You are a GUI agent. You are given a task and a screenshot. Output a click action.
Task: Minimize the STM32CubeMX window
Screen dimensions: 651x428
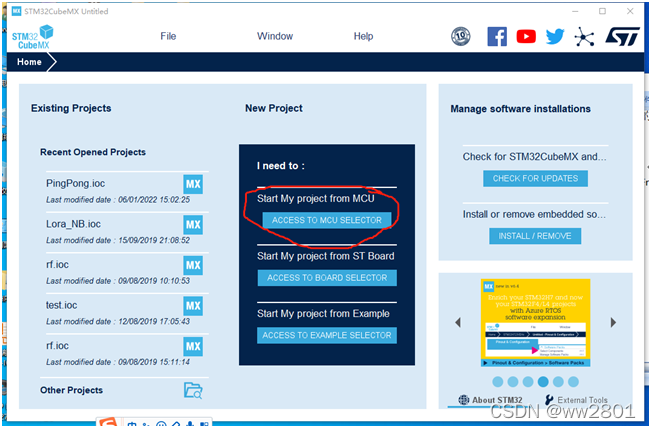click(x=575, y=11)
